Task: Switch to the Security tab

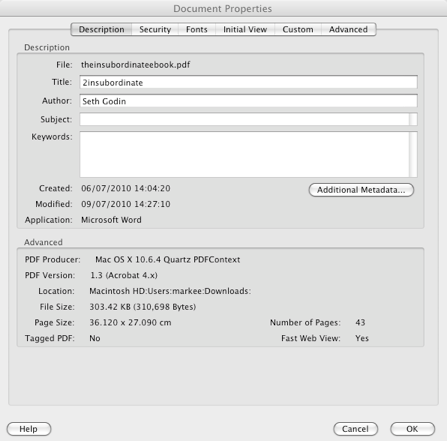Action: coord(155,29)
